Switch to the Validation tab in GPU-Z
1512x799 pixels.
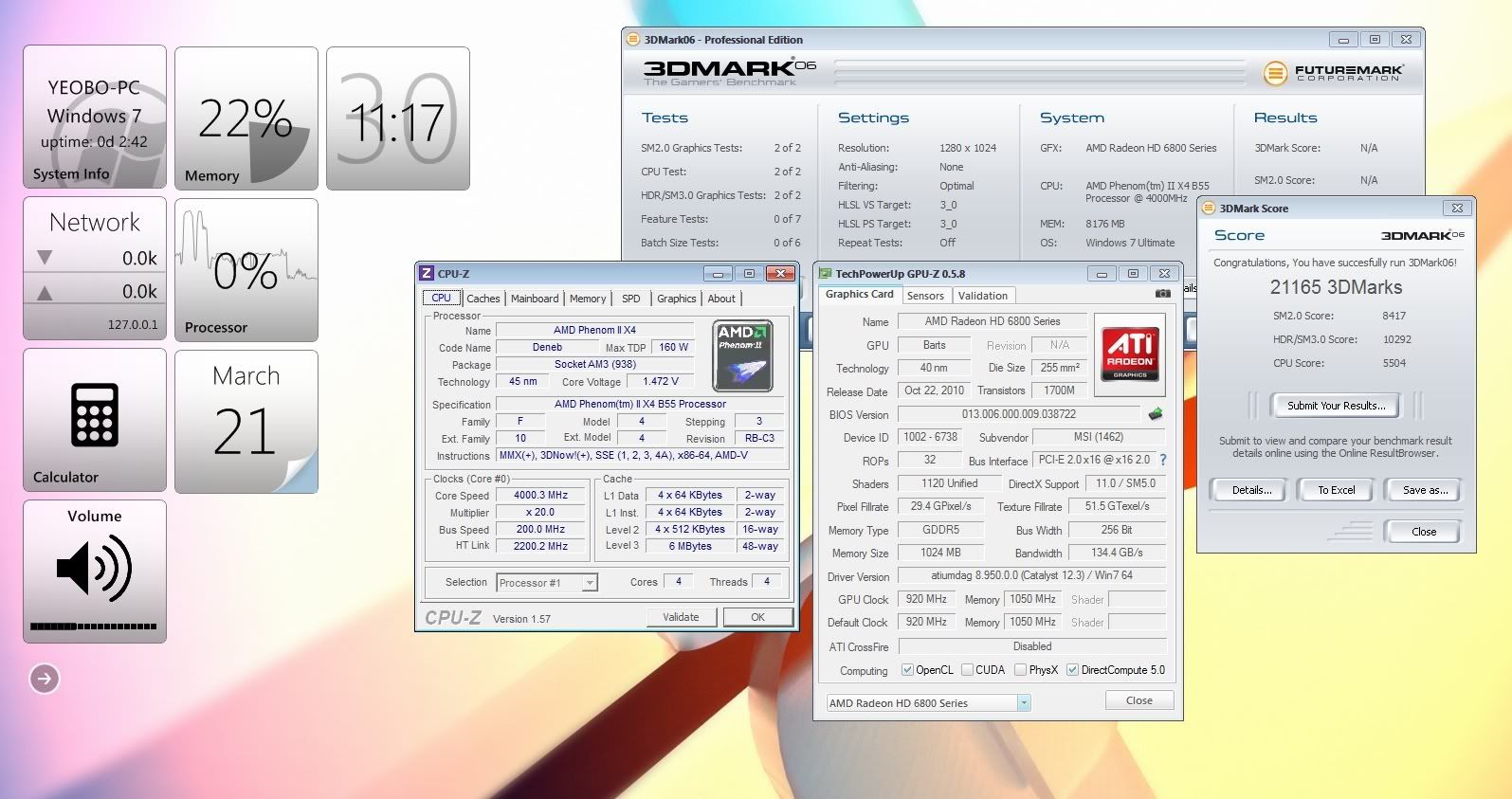983,296
